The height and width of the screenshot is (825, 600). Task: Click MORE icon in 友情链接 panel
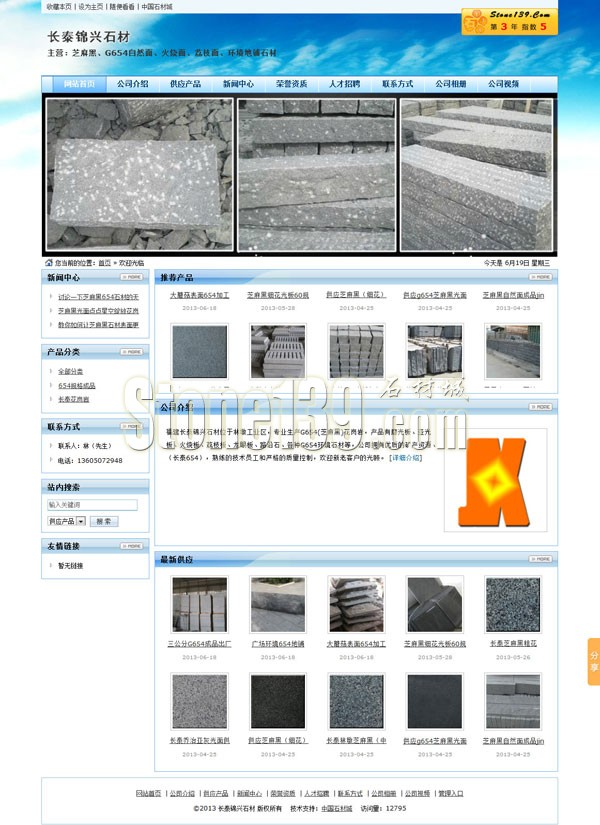click(132, 546)
